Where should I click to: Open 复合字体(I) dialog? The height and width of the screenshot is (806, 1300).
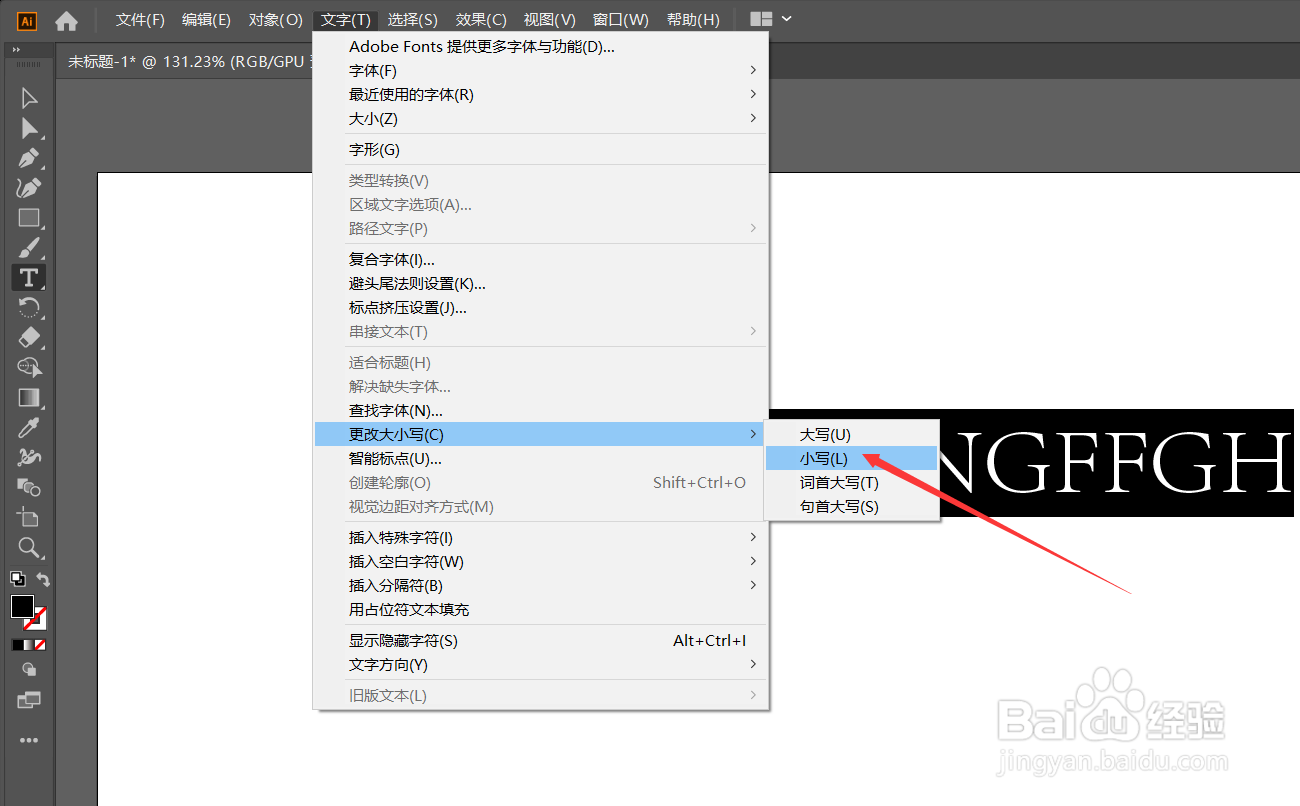pos(541,259)
